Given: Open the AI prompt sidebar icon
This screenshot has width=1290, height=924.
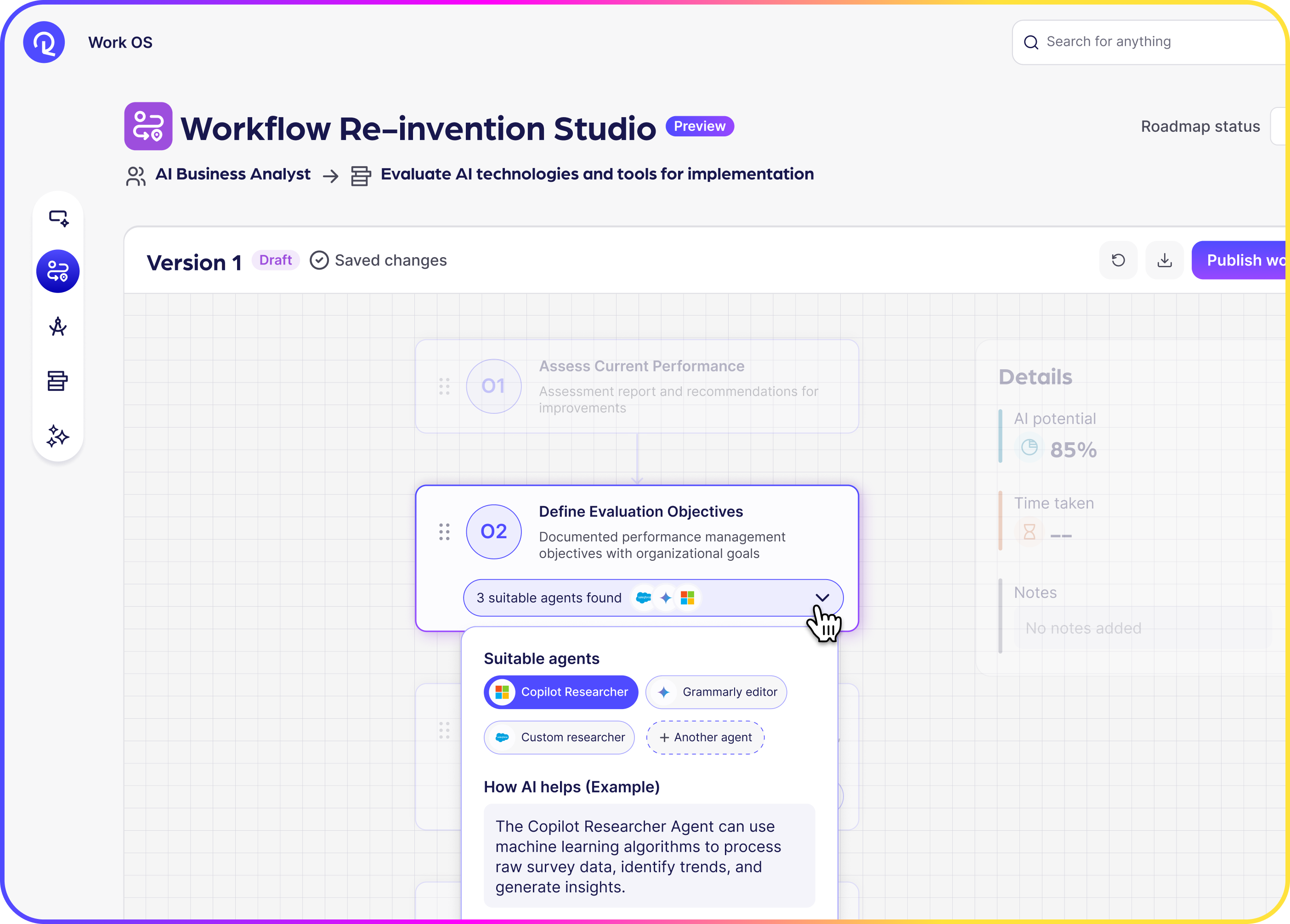Looking at the screenshot, I should 58,218.
